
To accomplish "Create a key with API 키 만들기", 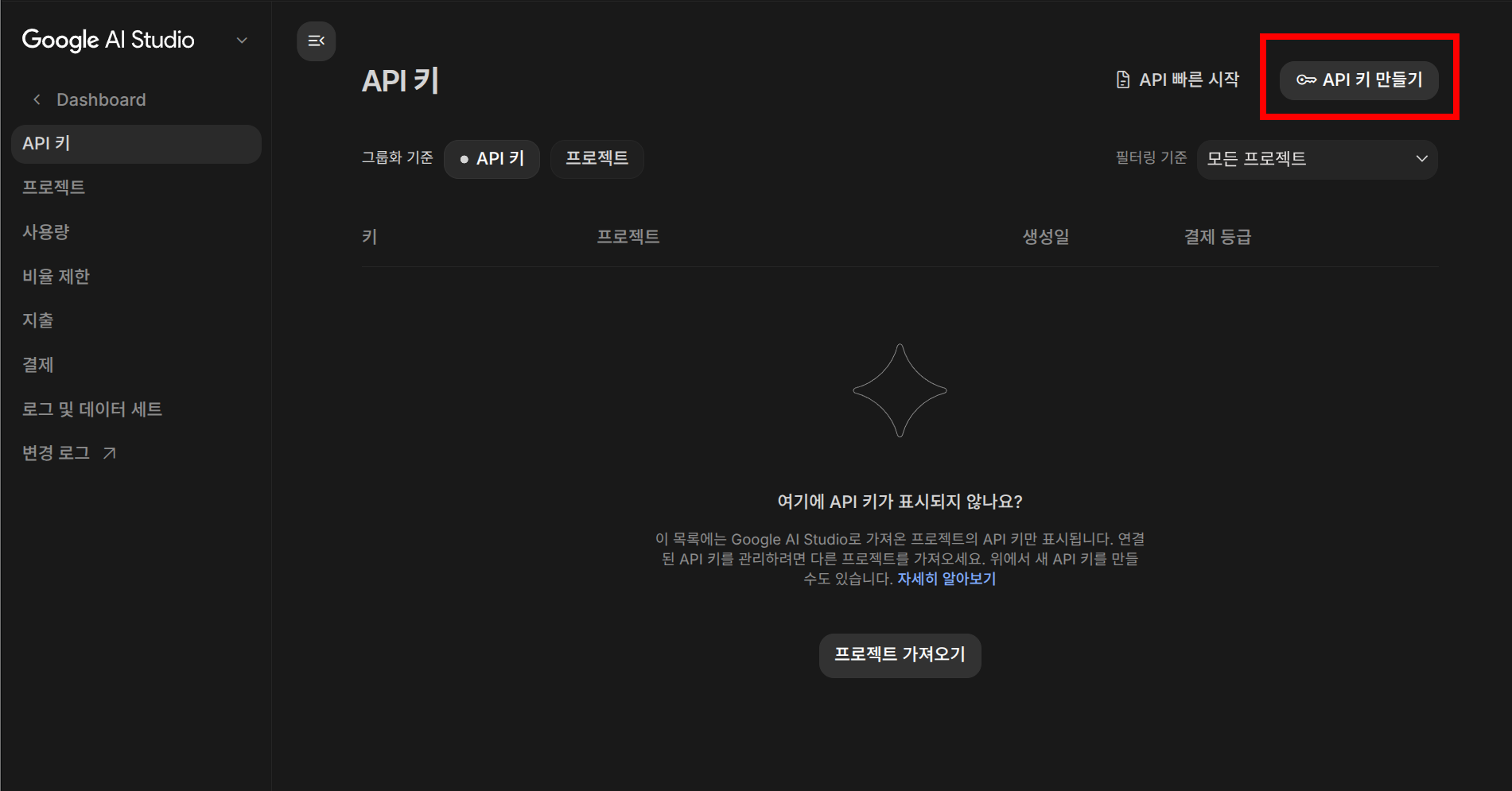I will [1358, 80].
